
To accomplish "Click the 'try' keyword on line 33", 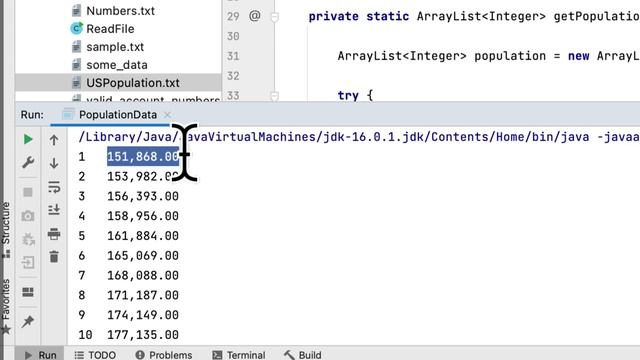I will (x=348, y=96).
